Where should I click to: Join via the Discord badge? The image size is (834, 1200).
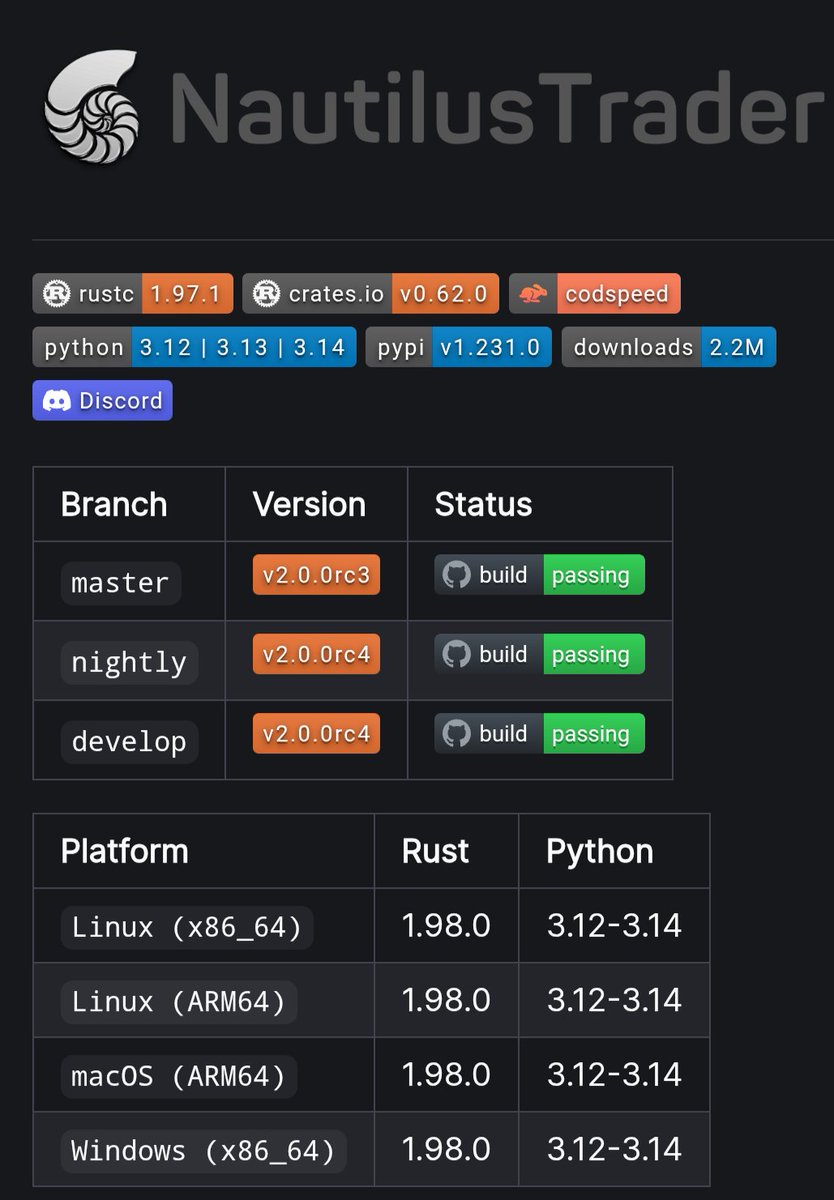pos(102,400)
